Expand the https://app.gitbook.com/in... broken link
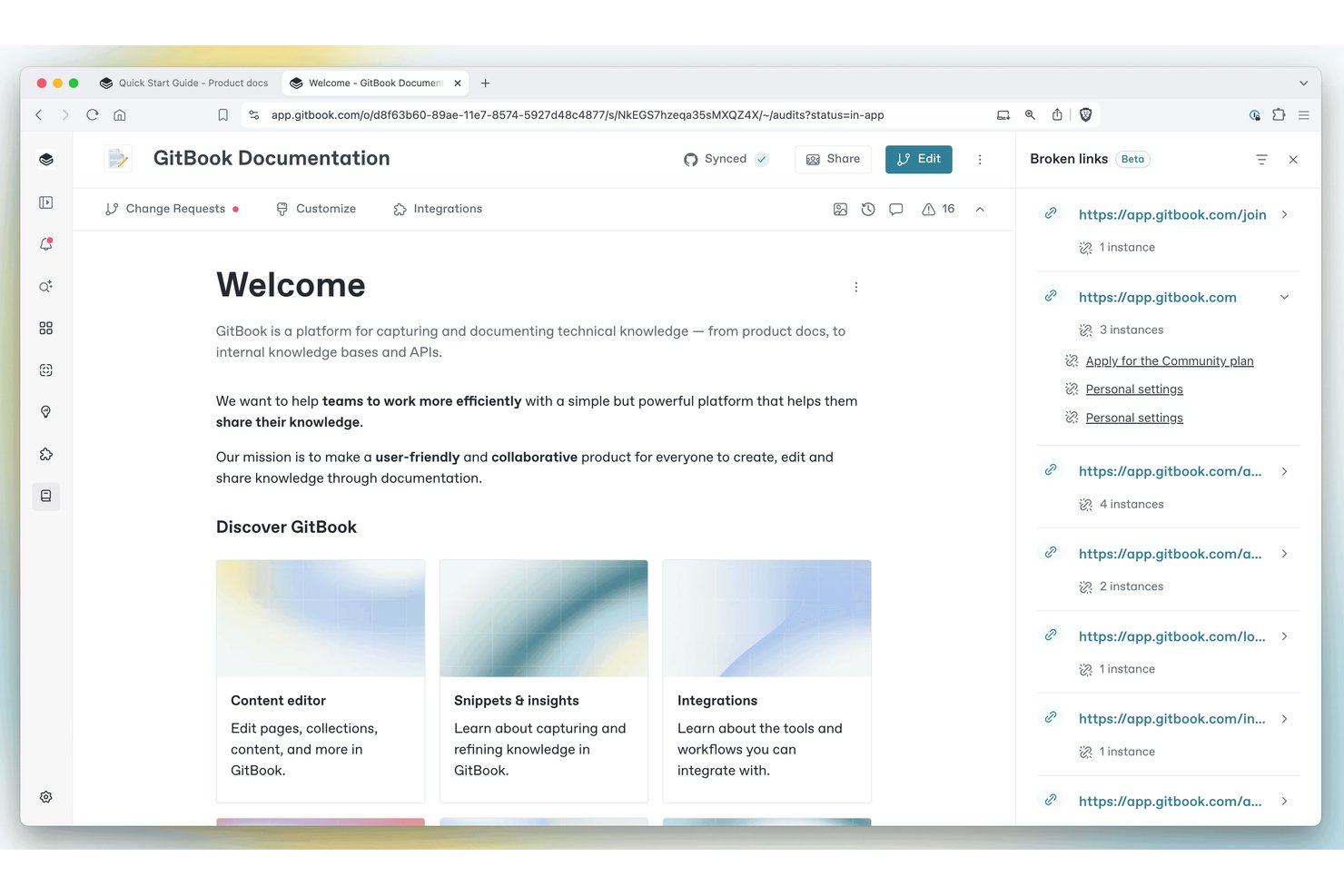Screen dimensions: 1344x896 click(x=1284, y=719)
